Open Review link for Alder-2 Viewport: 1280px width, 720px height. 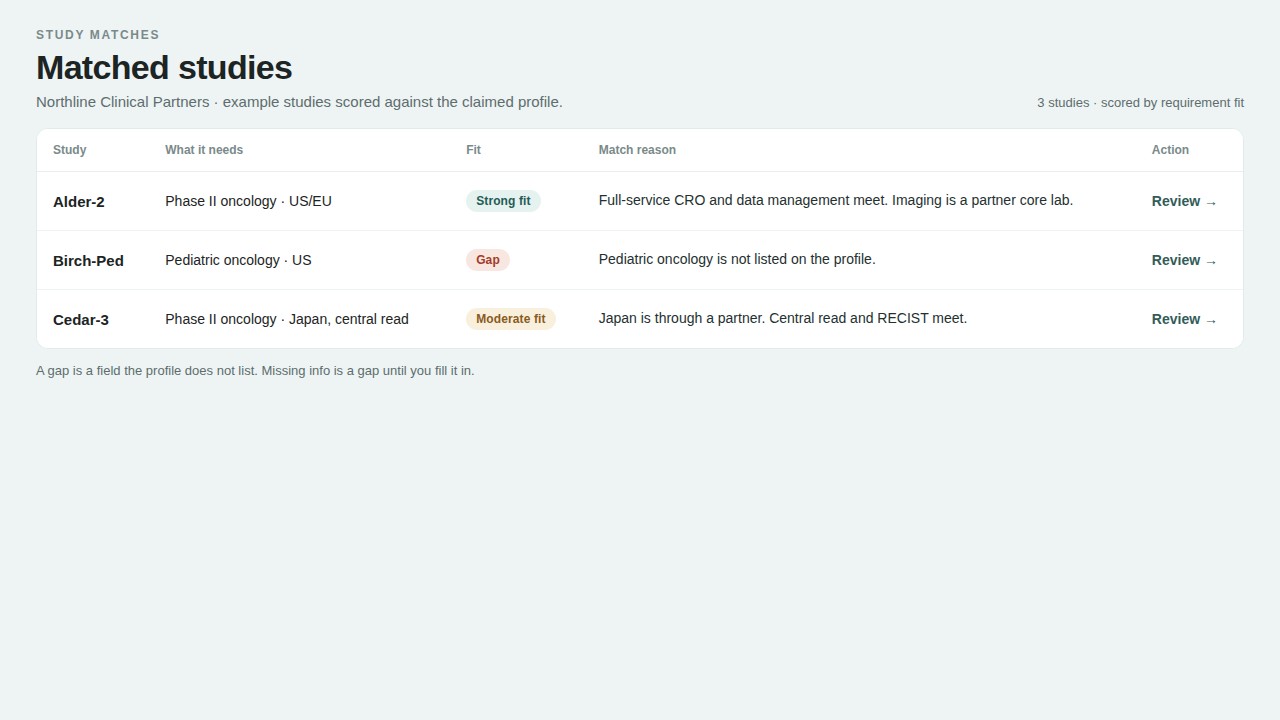(1184, 201)
